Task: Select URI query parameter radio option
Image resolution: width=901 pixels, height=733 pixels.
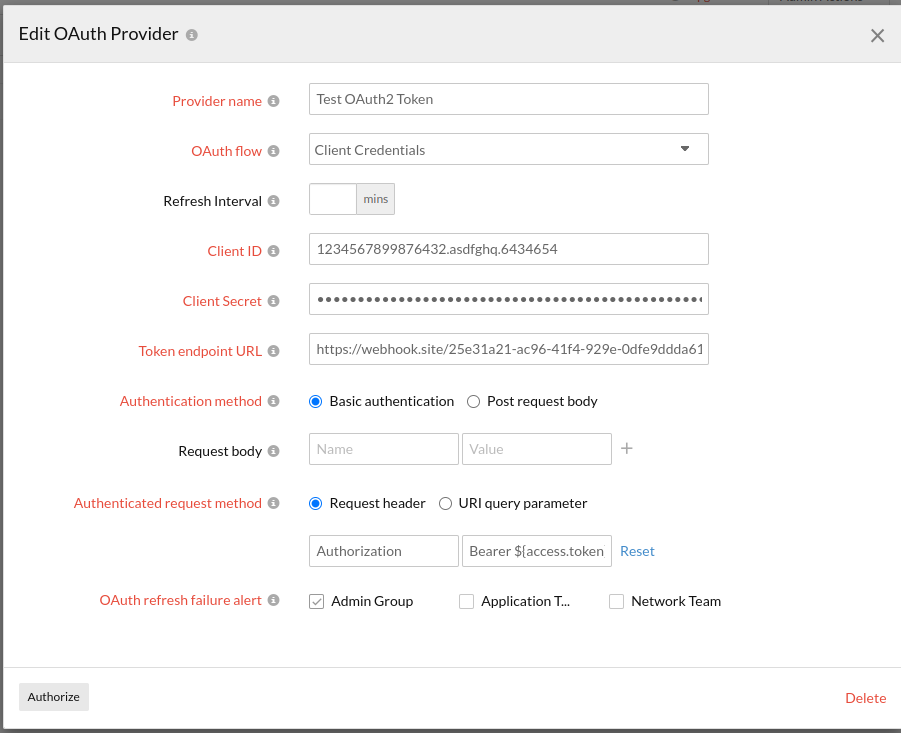Action: click(x=446, y=503)
